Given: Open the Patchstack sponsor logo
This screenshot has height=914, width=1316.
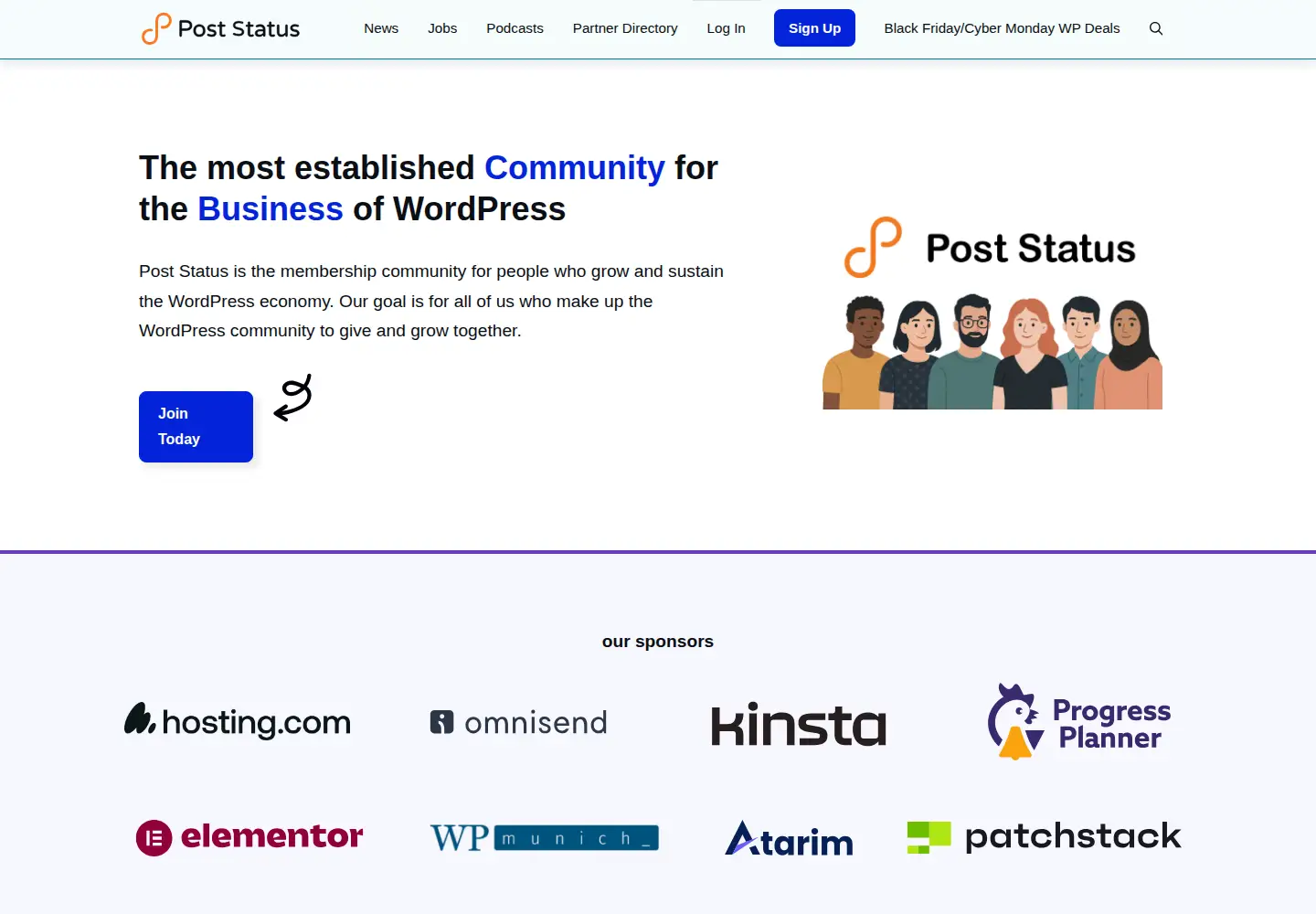Looking at the screenshot, I should pyautogui.click(x=1044, y=836).
